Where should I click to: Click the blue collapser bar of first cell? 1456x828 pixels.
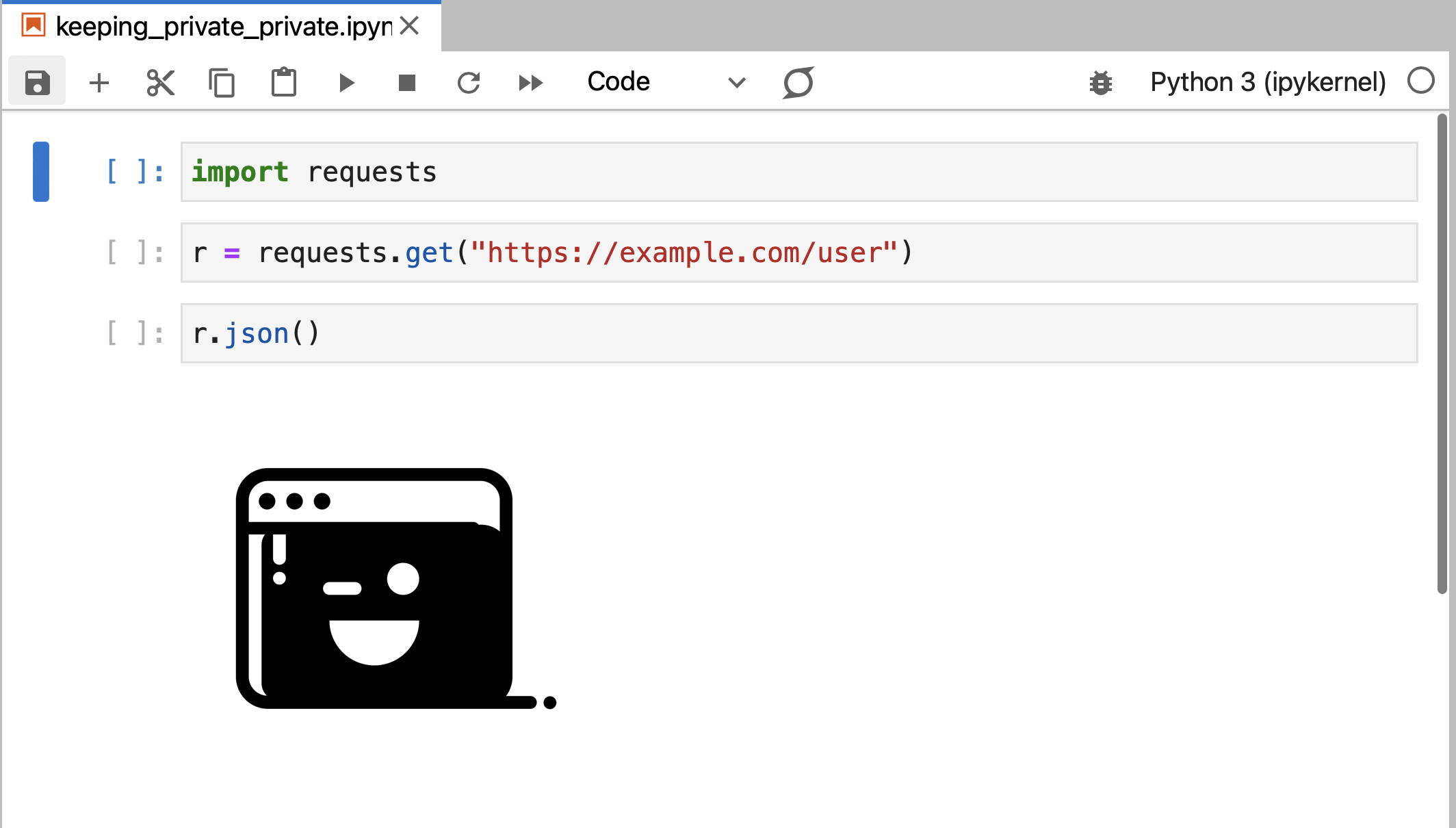(41, 172)
